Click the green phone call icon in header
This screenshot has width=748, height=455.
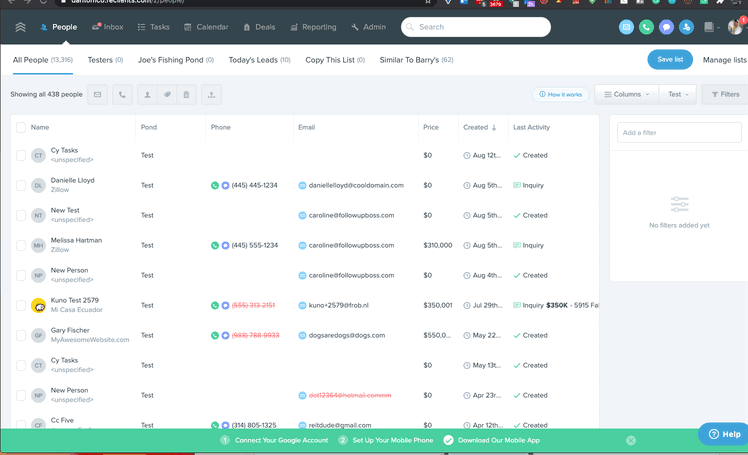(x=646, y=27)
